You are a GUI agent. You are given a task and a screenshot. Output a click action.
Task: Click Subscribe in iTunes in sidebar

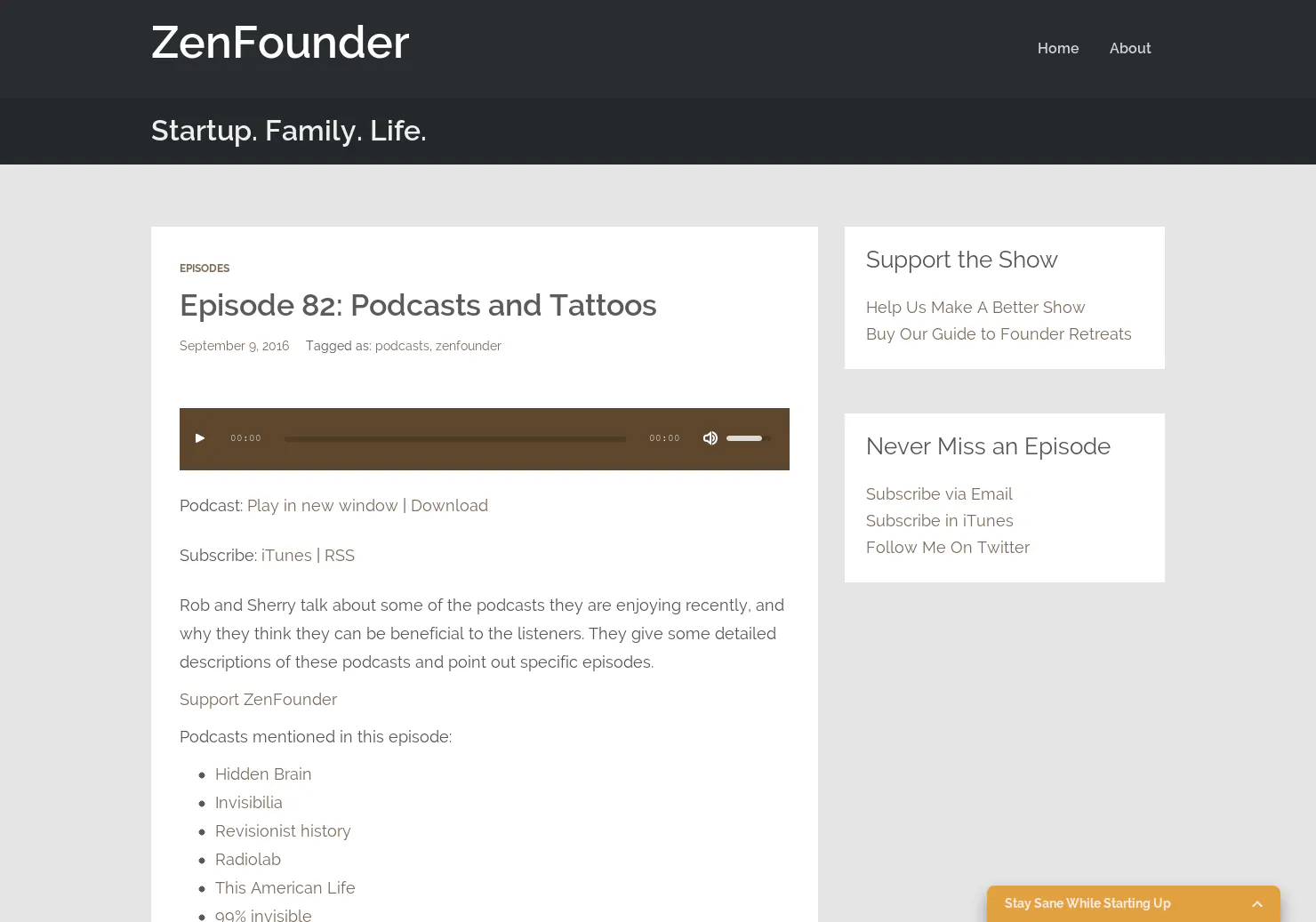click(940, 521)
